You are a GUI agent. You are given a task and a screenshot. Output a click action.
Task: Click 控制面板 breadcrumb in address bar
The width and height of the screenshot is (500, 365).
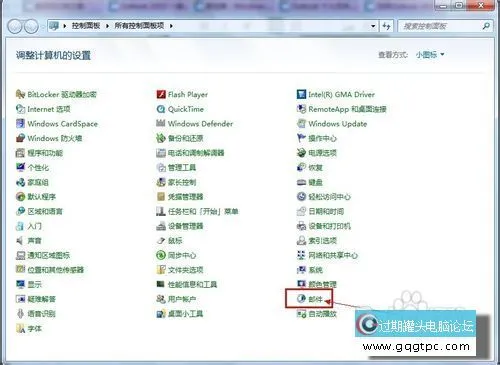86,26
